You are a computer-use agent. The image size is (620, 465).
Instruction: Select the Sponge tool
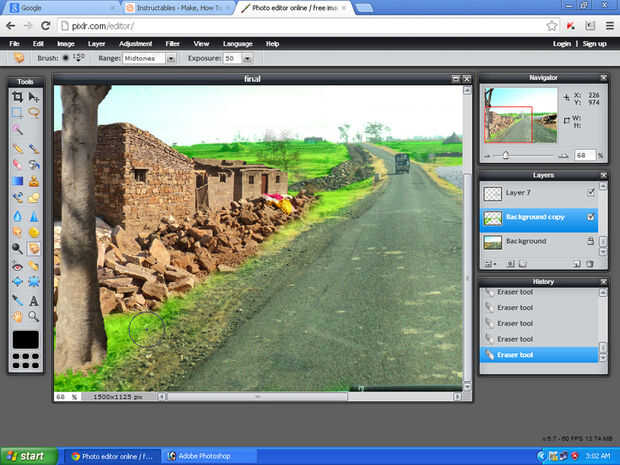coord(34,232)
